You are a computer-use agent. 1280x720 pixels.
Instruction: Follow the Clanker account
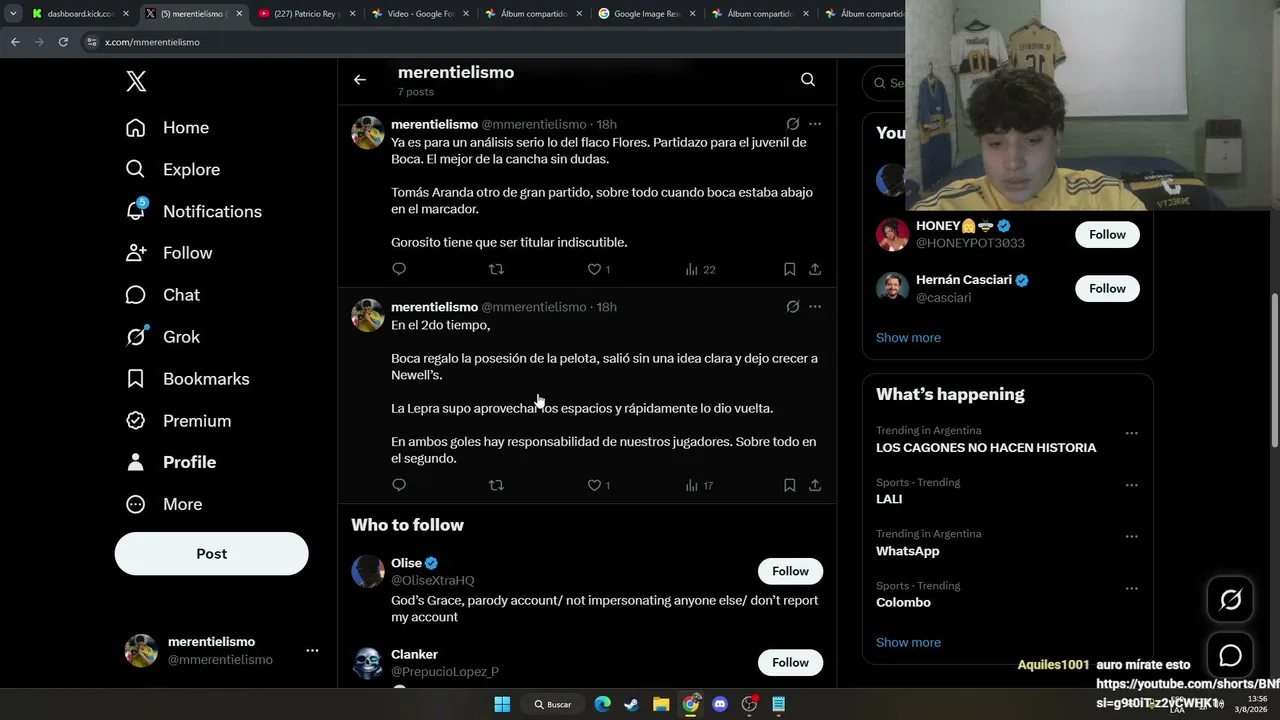790,662
